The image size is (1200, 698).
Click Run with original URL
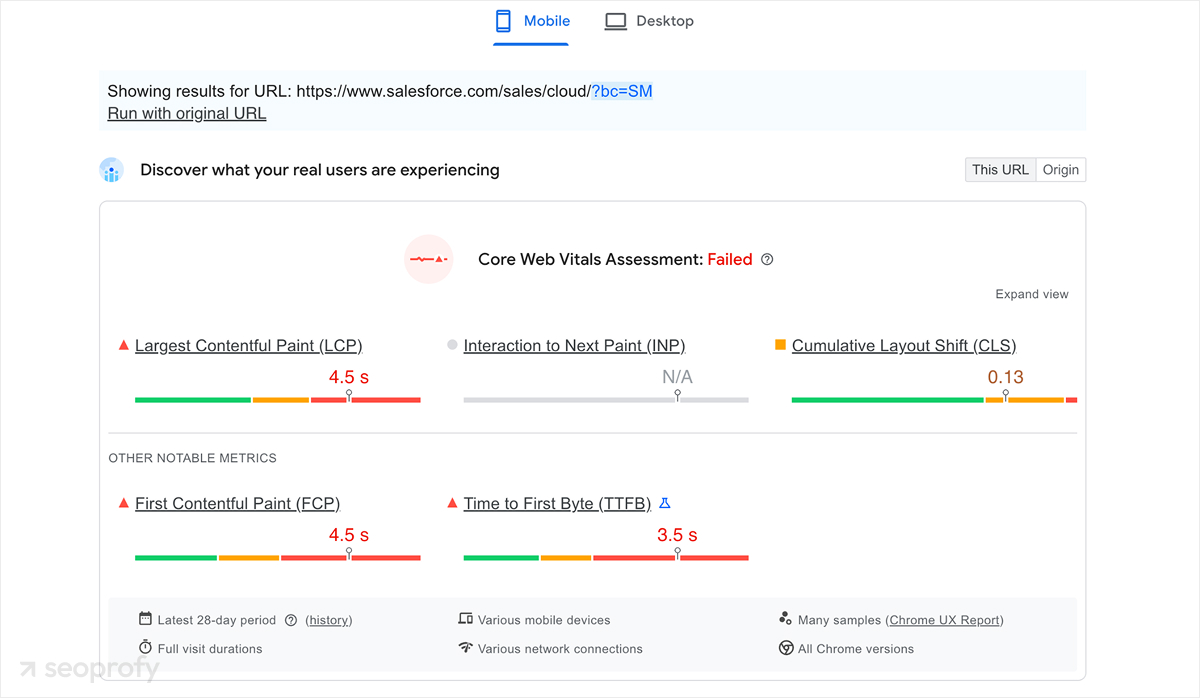tap(187, 113)
